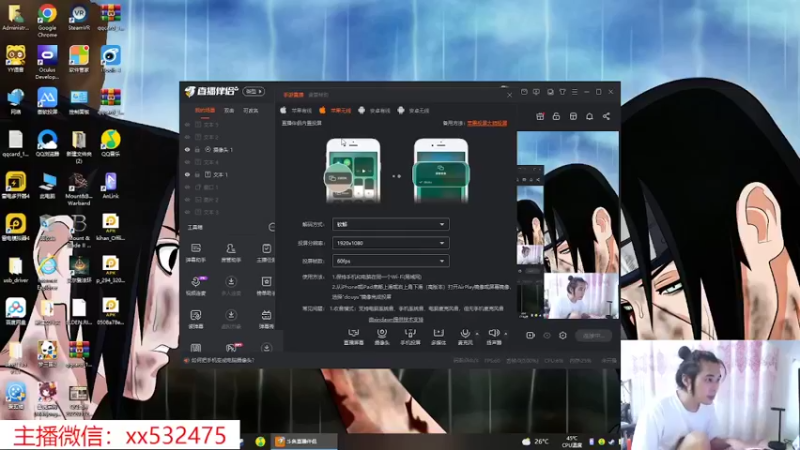800x450 pixels.
Task: Toggle visibility of layer 文本 4
Action: (187, 162)
